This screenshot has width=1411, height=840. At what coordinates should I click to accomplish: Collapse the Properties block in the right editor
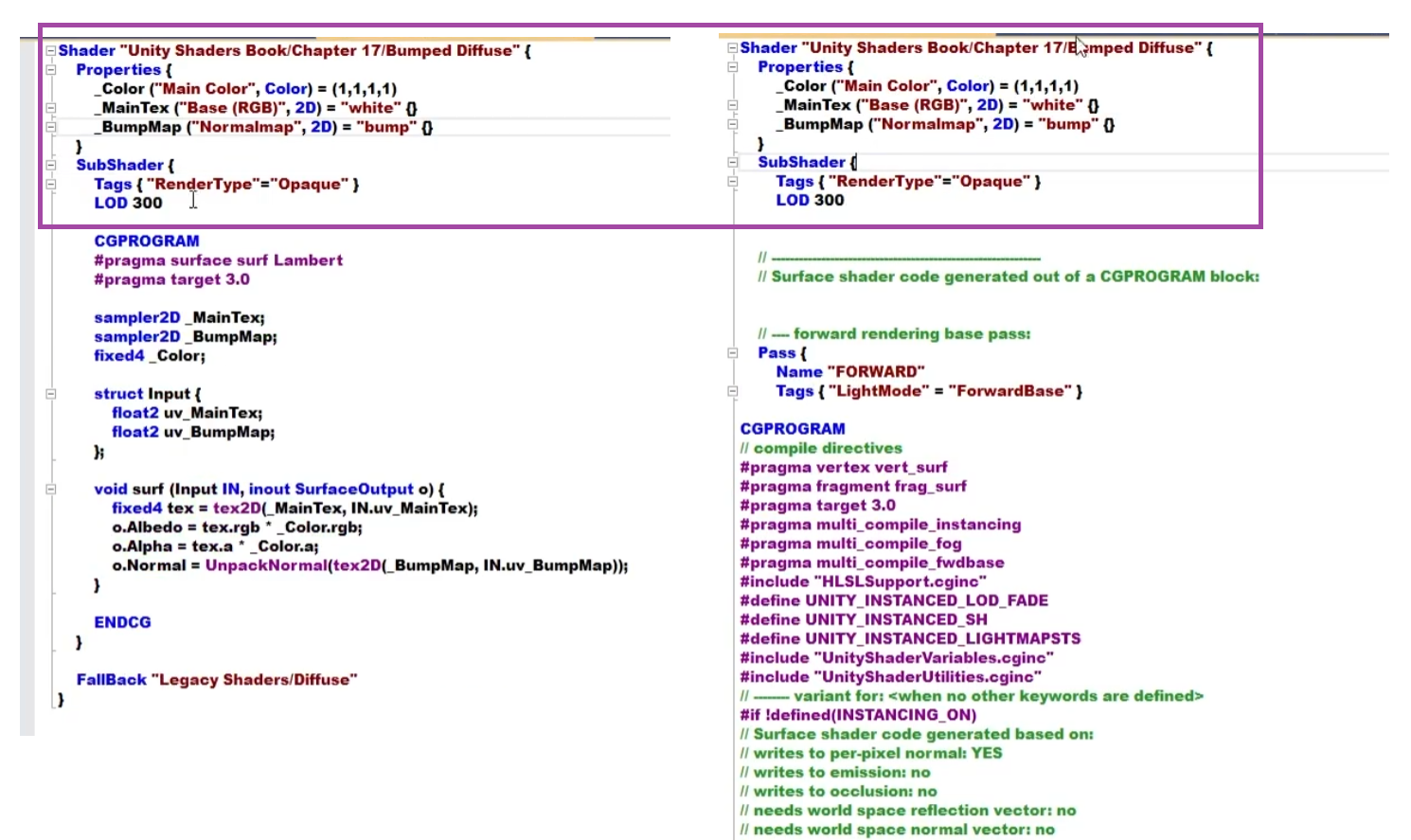[732, 67]
